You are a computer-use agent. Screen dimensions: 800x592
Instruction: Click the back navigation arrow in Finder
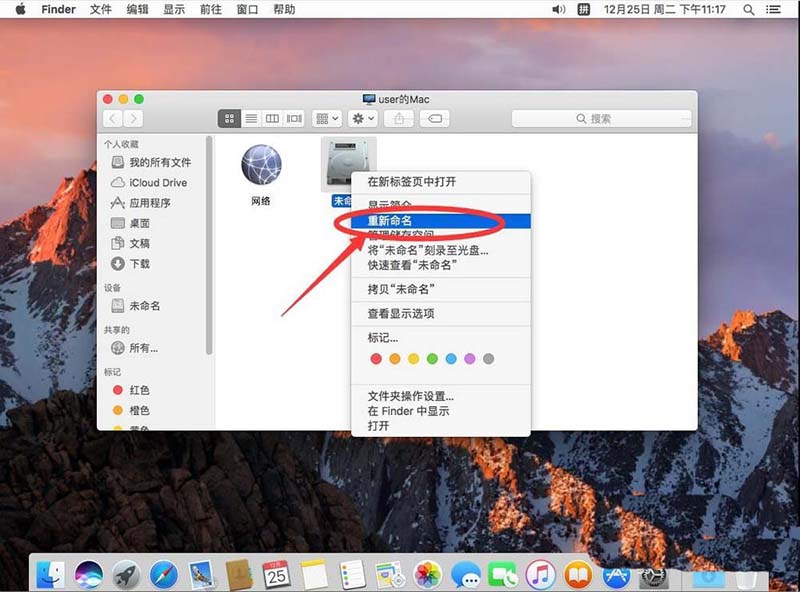click(111, 118)
